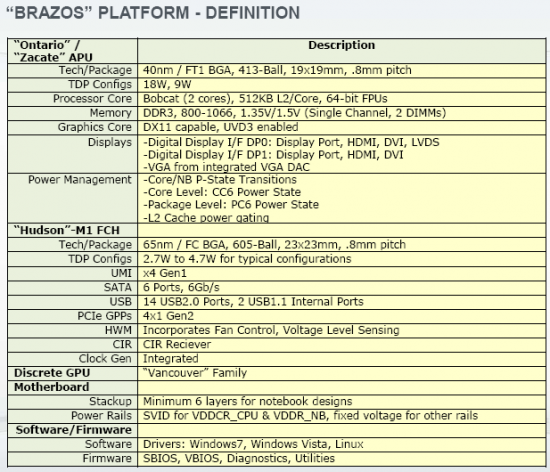This screenshot has height=472, width=550.
Task: Click the CIR Reciever entry
Action: pos(177,345)
